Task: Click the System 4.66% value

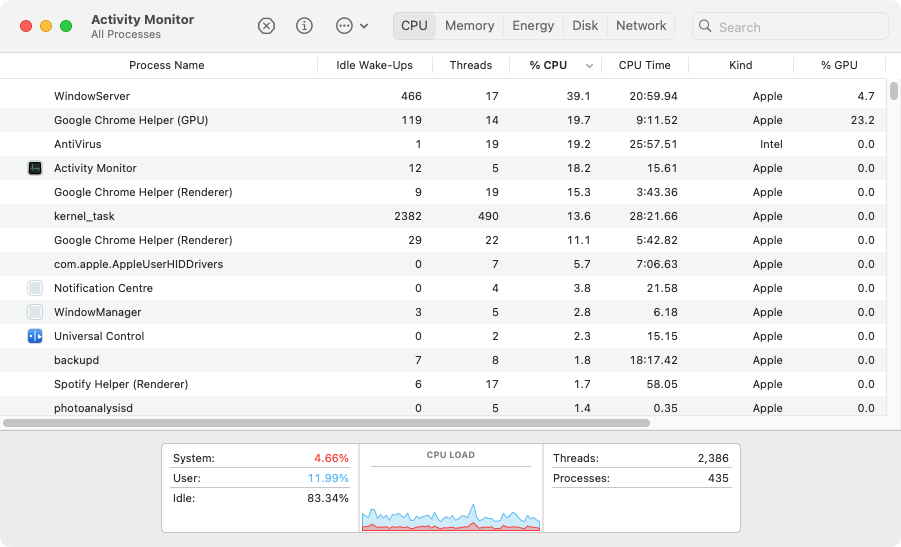Action: pyautogui.click(x=331, y=458)
